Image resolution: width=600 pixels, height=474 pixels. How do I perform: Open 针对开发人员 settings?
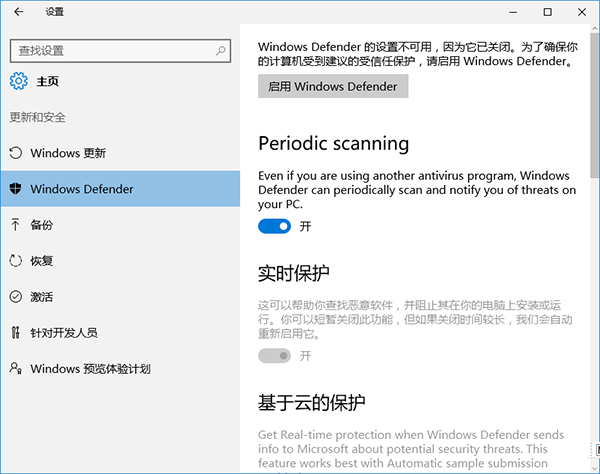click(x=121, y=332)
